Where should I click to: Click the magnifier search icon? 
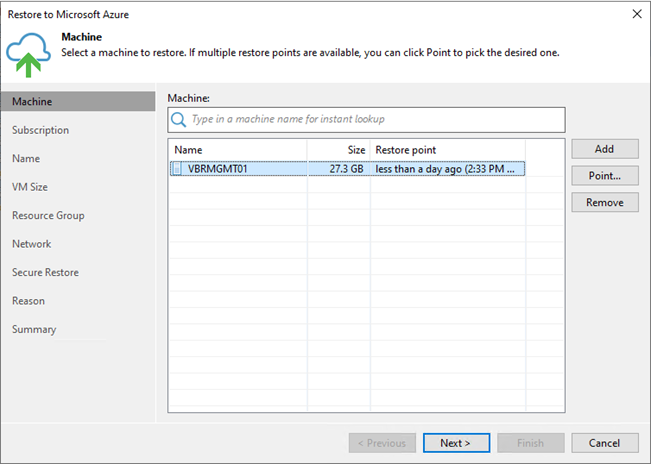coord(179,120)
